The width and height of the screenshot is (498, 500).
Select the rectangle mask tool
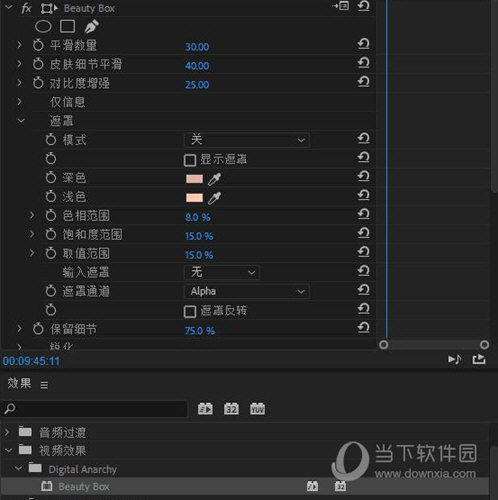pos(67,26)
